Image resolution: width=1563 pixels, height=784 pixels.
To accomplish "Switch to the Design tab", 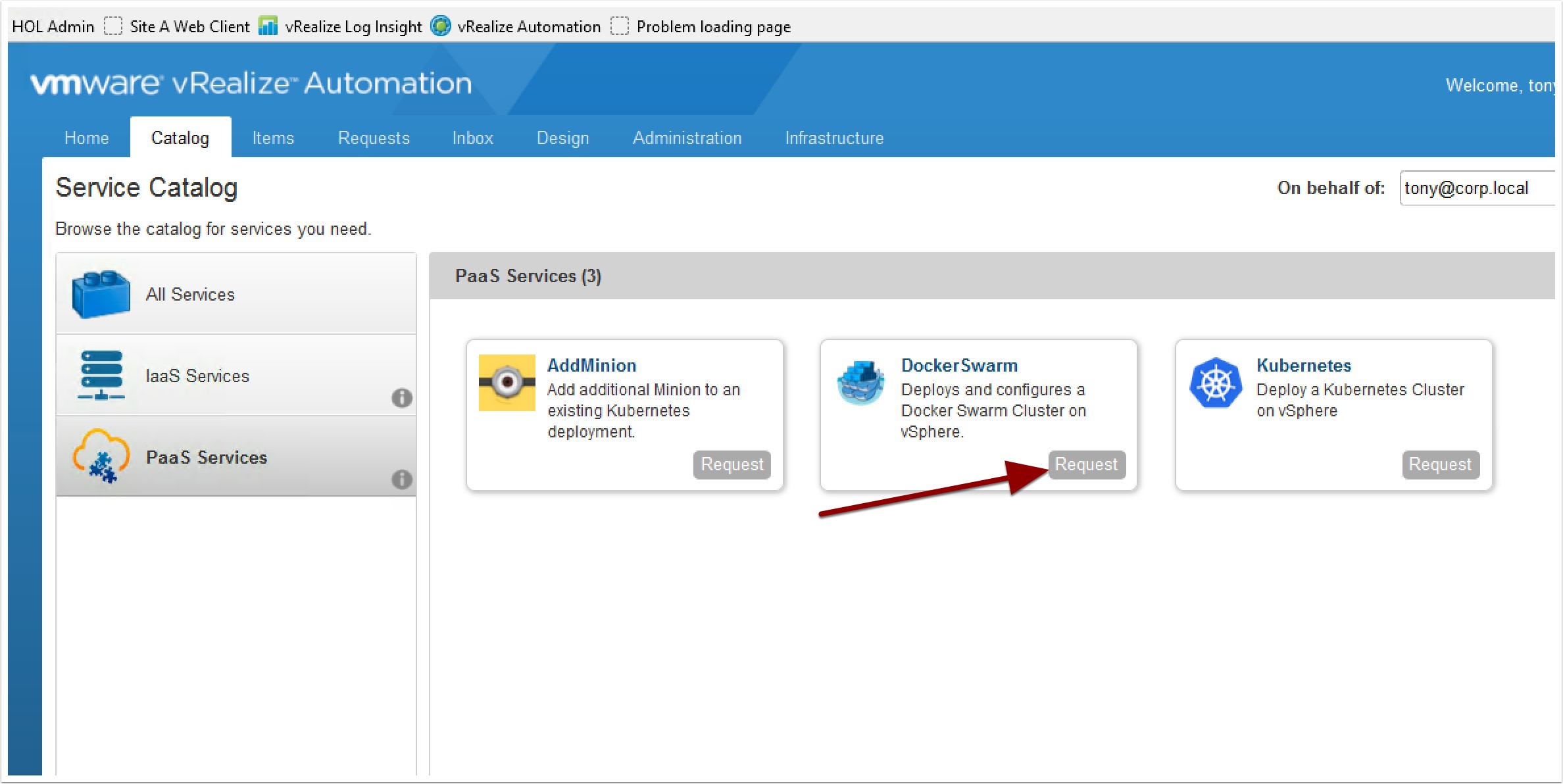I will coord(563,138).
